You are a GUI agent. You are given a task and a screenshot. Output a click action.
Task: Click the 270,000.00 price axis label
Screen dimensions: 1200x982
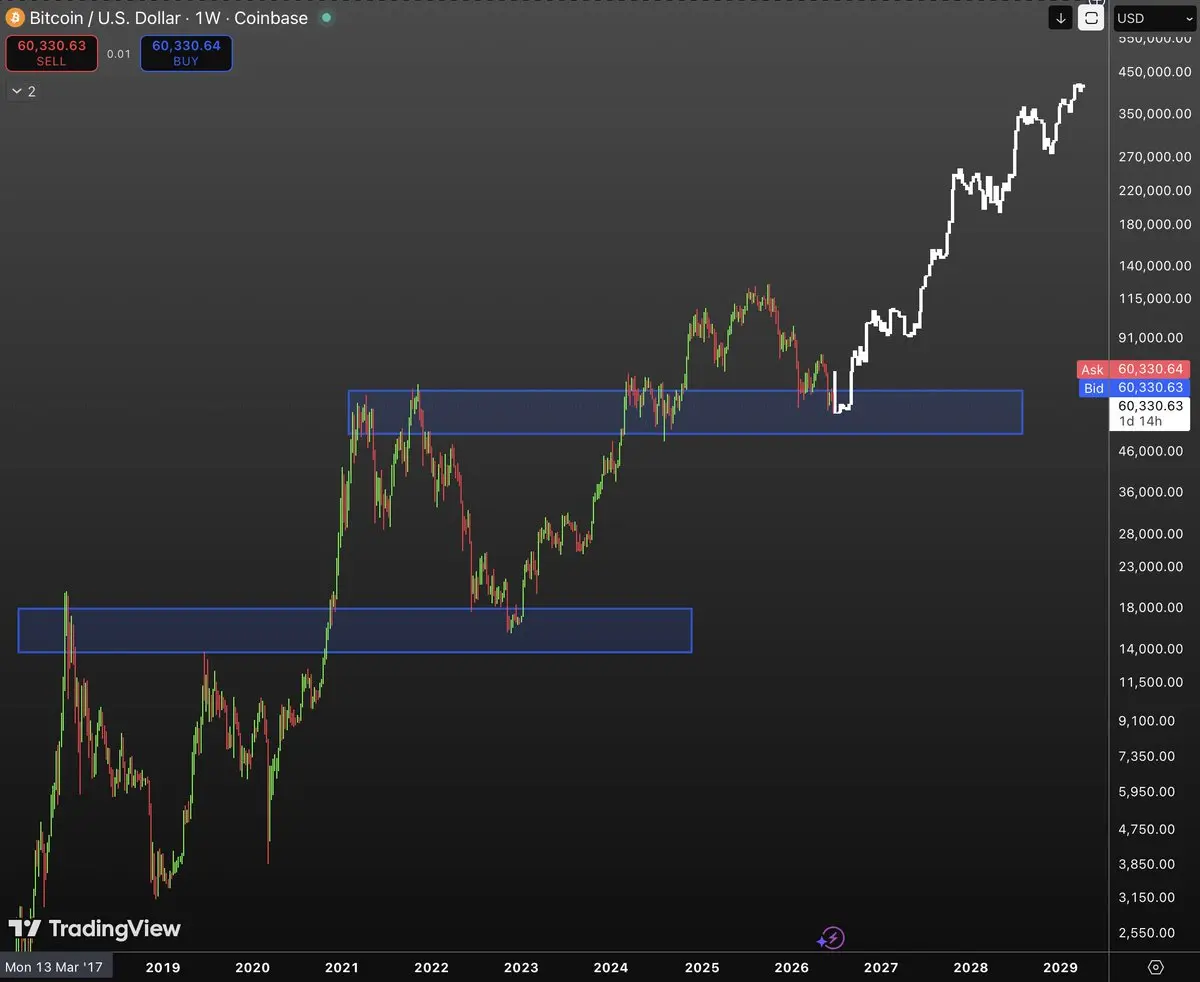click(x=1154, y=157)
